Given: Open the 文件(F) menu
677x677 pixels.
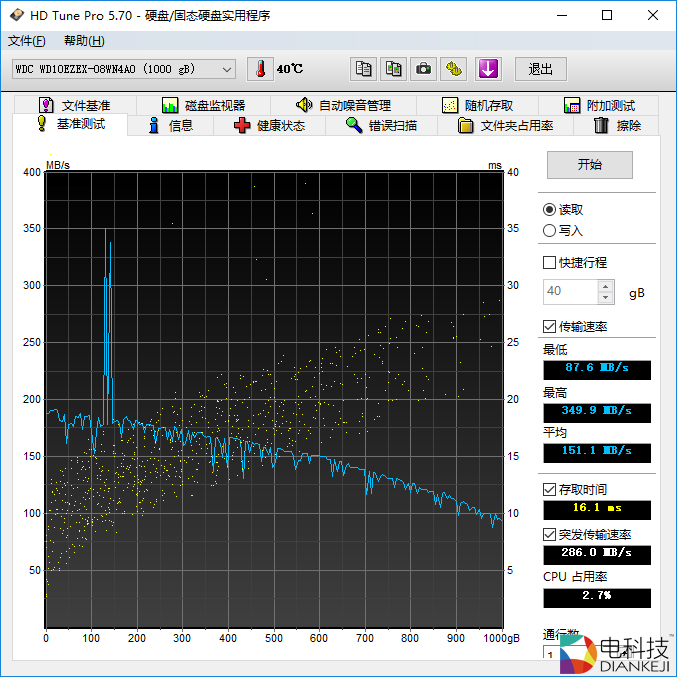Looking at the screenshot, I should click(x=27, y=41).
